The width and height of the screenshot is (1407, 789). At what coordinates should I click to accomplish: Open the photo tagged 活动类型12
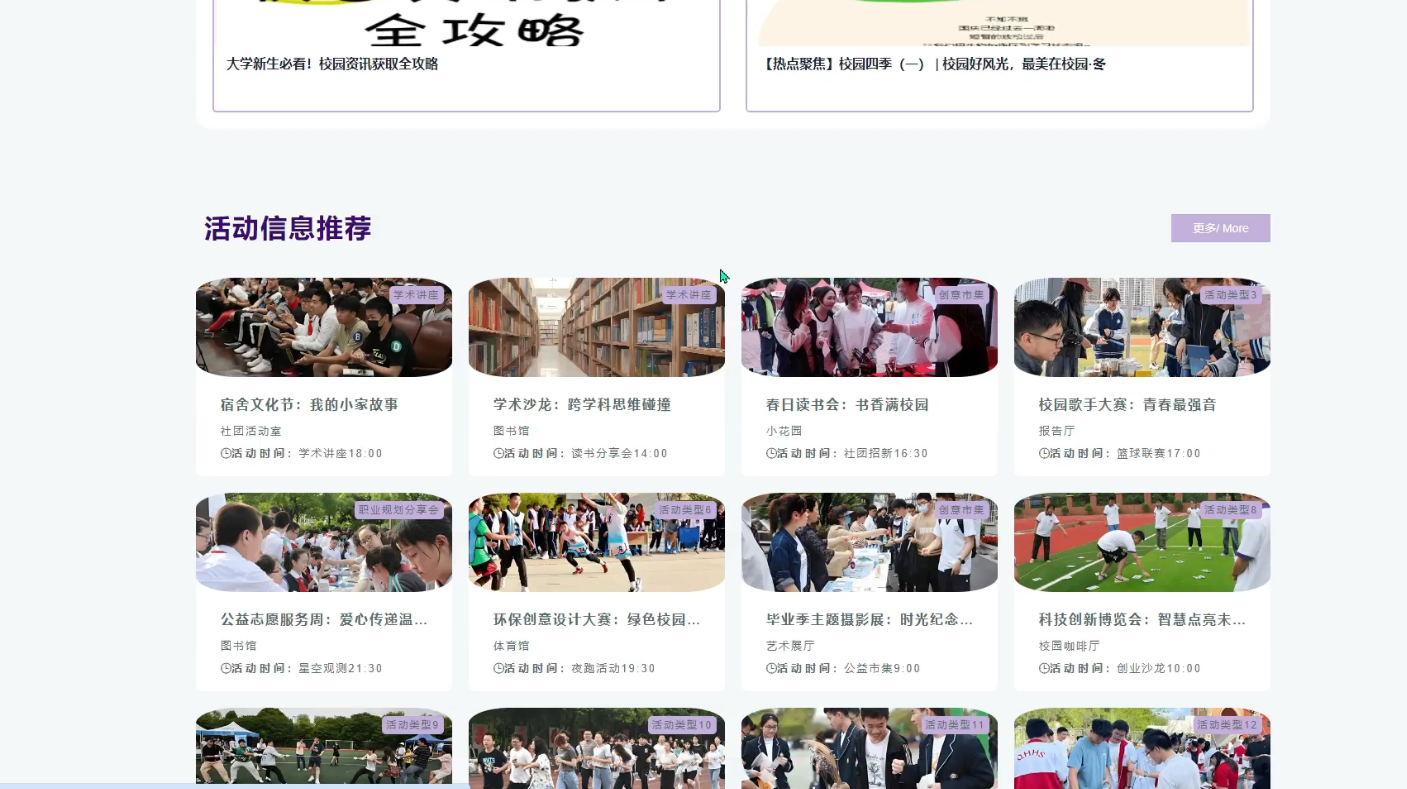1142,748
